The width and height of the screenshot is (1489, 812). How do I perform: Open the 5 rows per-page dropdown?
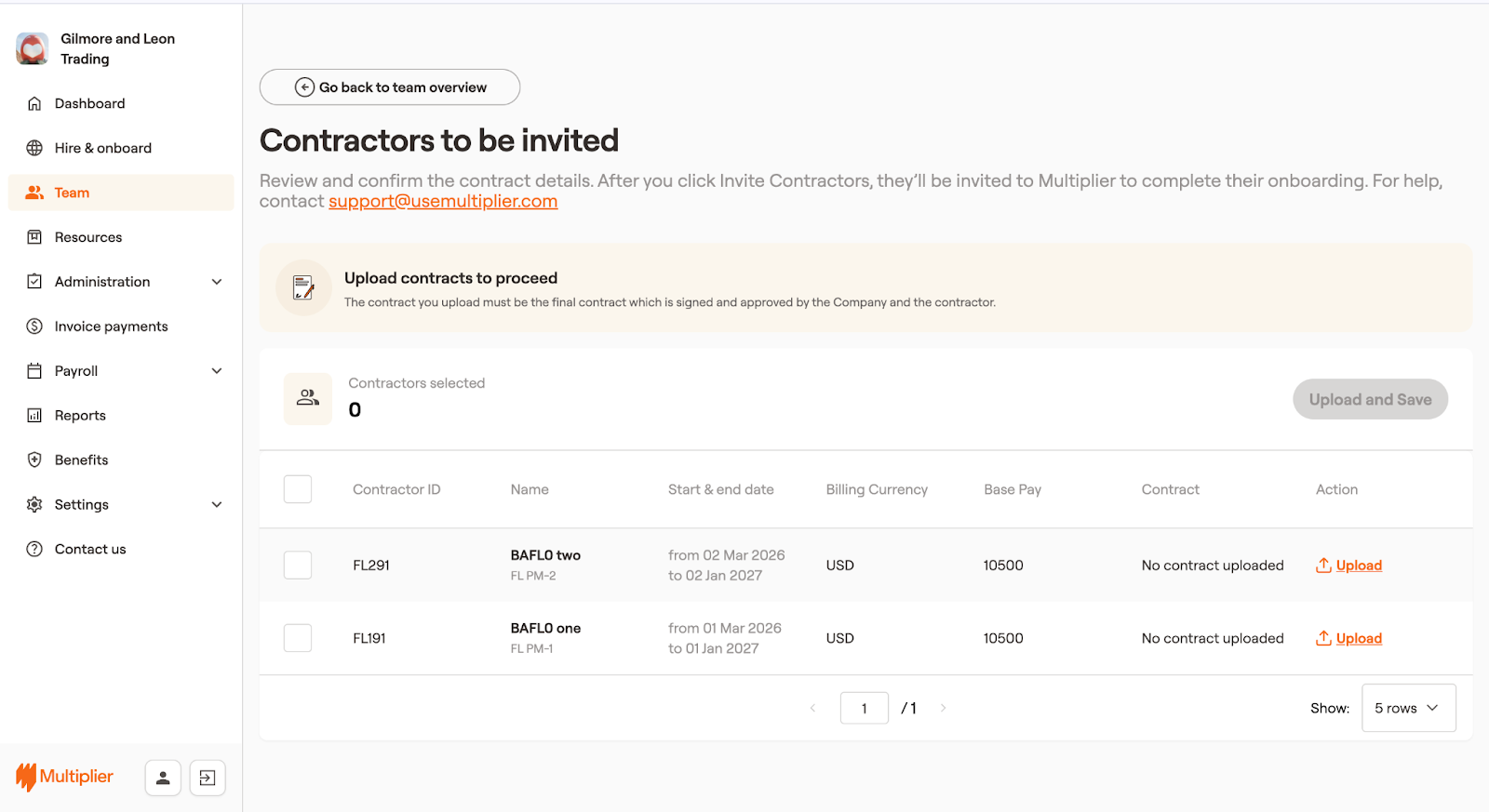coord(1408,708)
